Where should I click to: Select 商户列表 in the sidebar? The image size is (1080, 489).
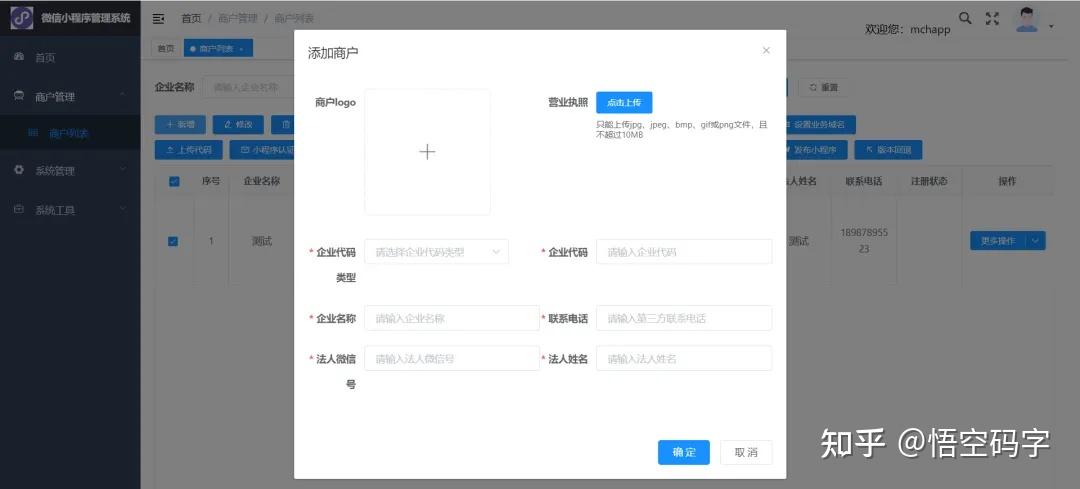click(70, 134)
